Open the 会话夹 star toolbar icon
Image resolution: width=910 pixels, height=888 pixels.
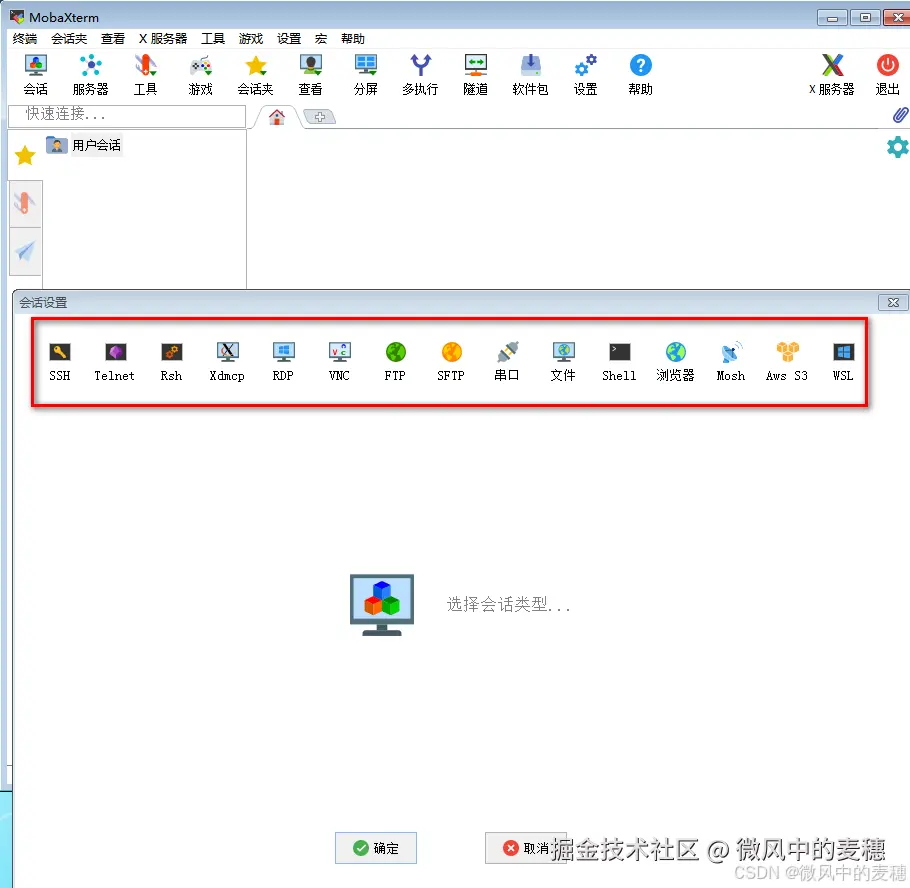(x=255, y=75)
